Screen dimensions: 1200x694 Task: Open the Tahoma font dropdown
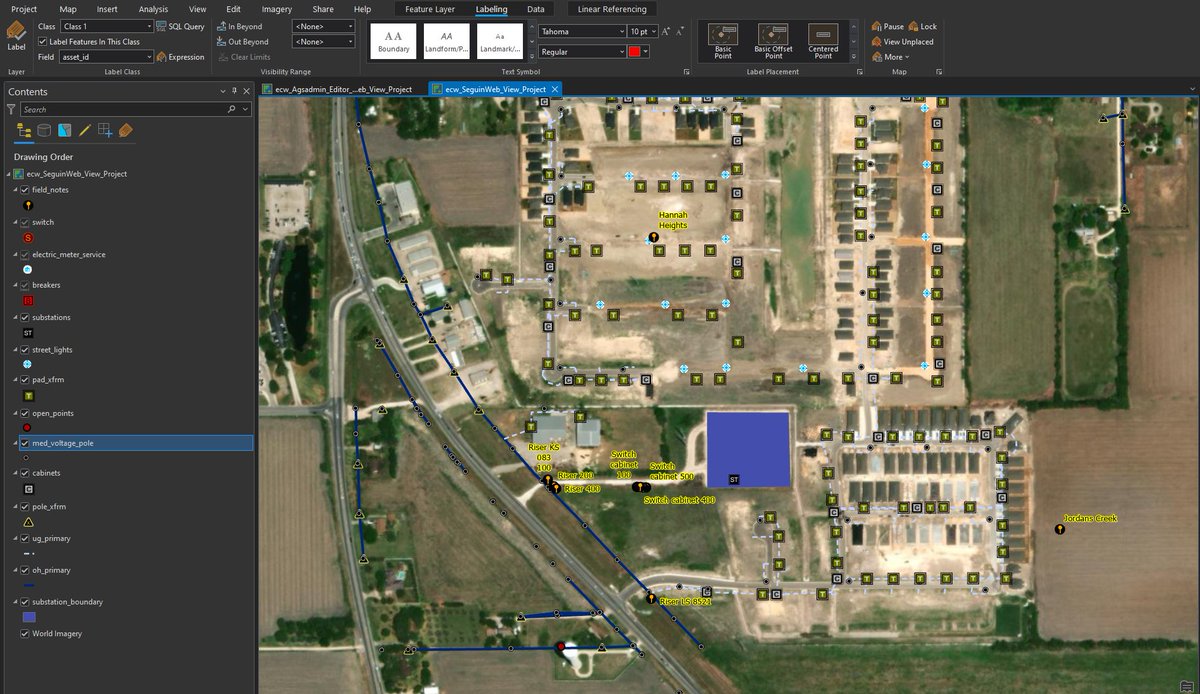[x=582, y=32]
